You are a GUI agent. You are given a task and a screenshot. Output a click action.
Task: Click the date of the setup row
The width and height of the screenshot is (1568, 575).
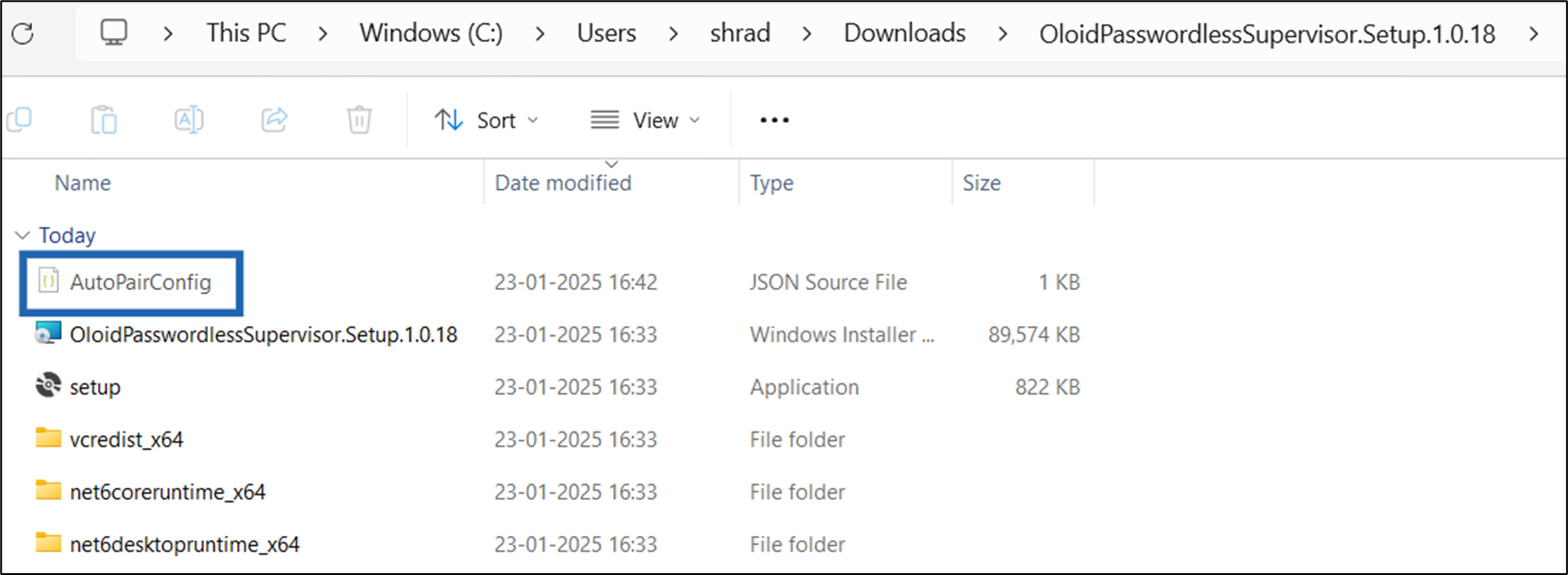(576, 387)
